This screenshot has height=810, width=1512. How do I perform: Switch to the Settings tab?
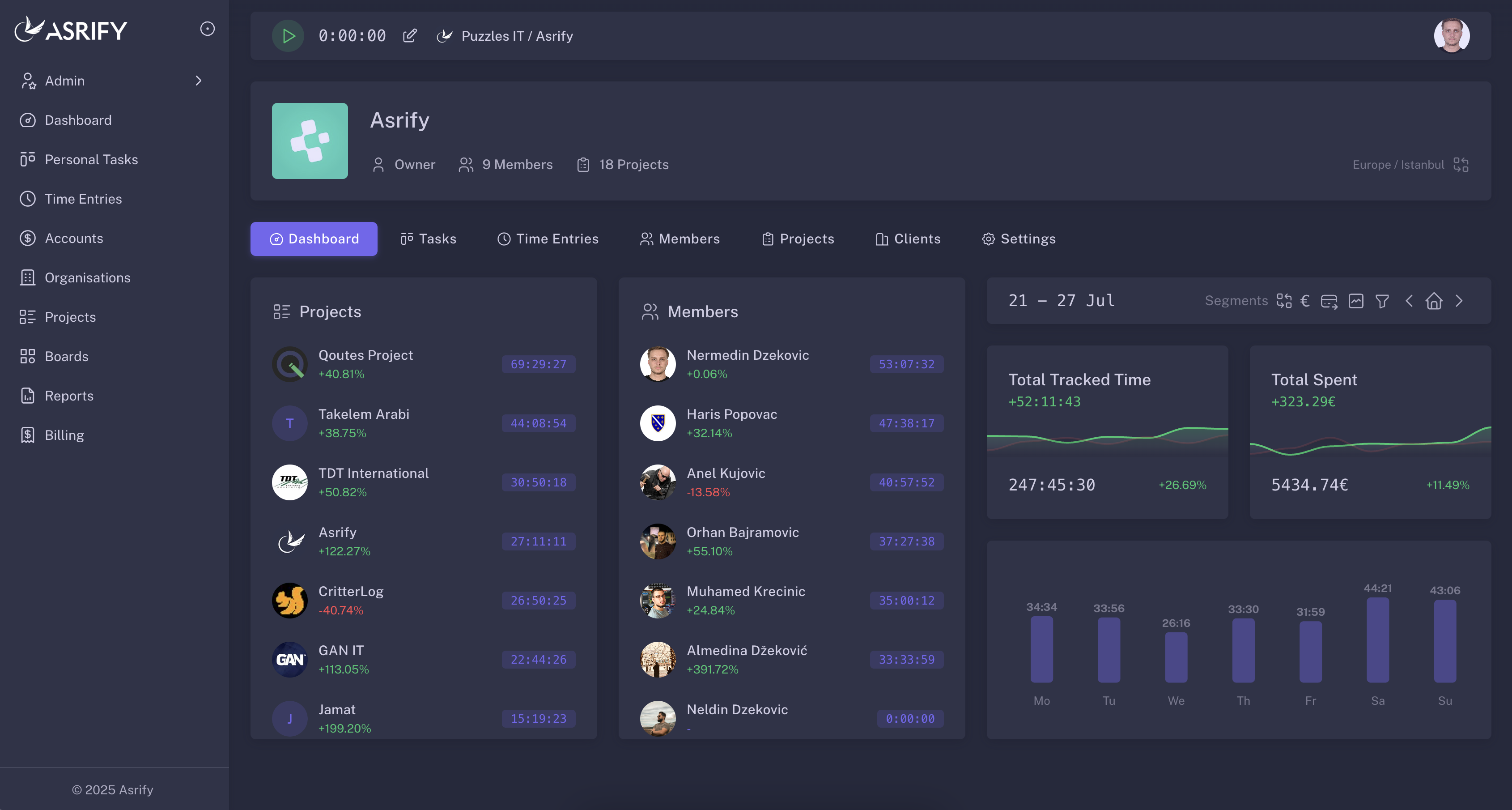pos(1019,239)
